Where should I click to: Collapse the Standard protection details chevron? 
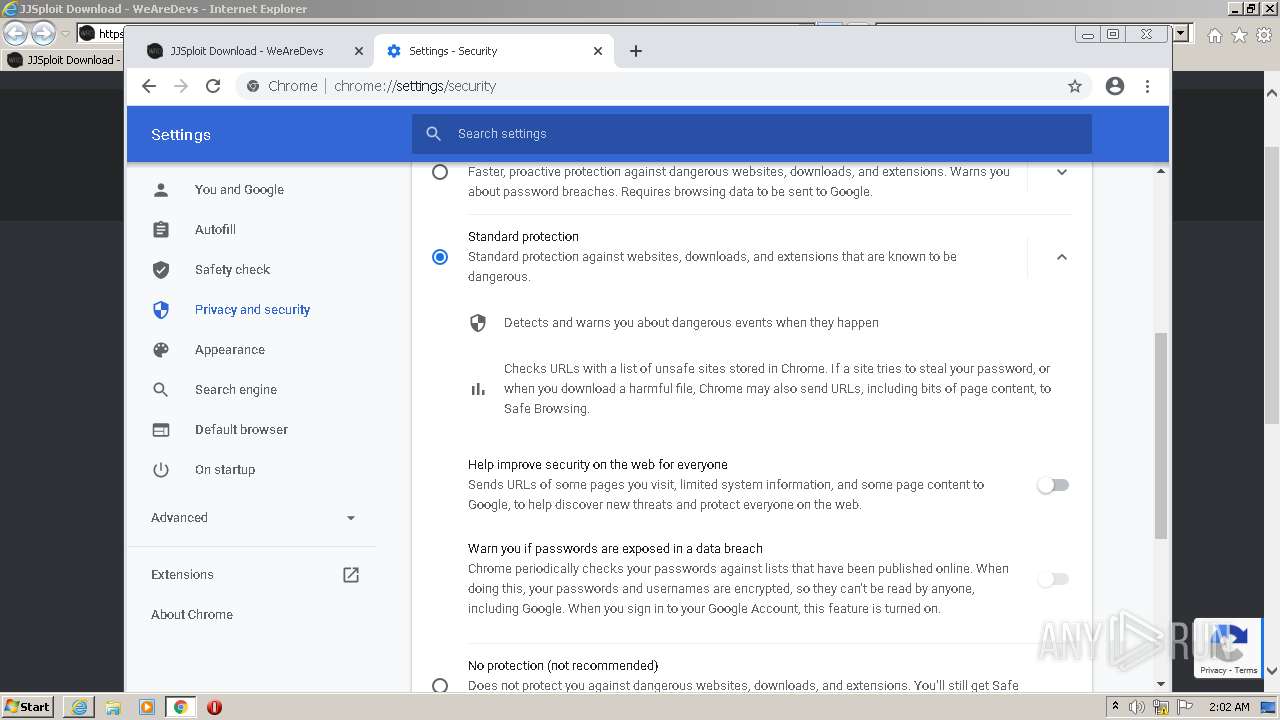click(1062, 257)
